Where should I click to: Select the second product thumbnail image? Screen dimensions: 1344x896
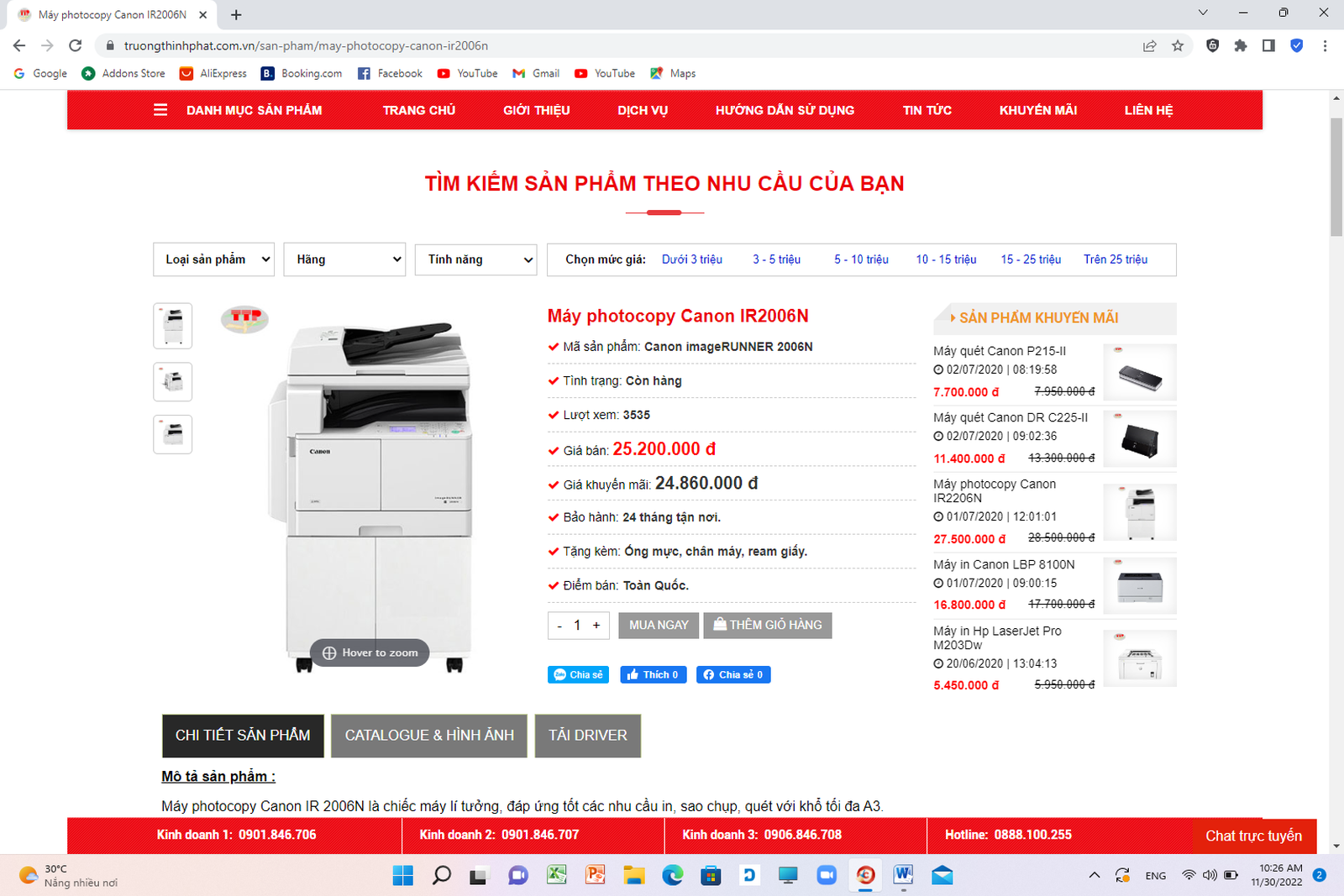(173, 381)
